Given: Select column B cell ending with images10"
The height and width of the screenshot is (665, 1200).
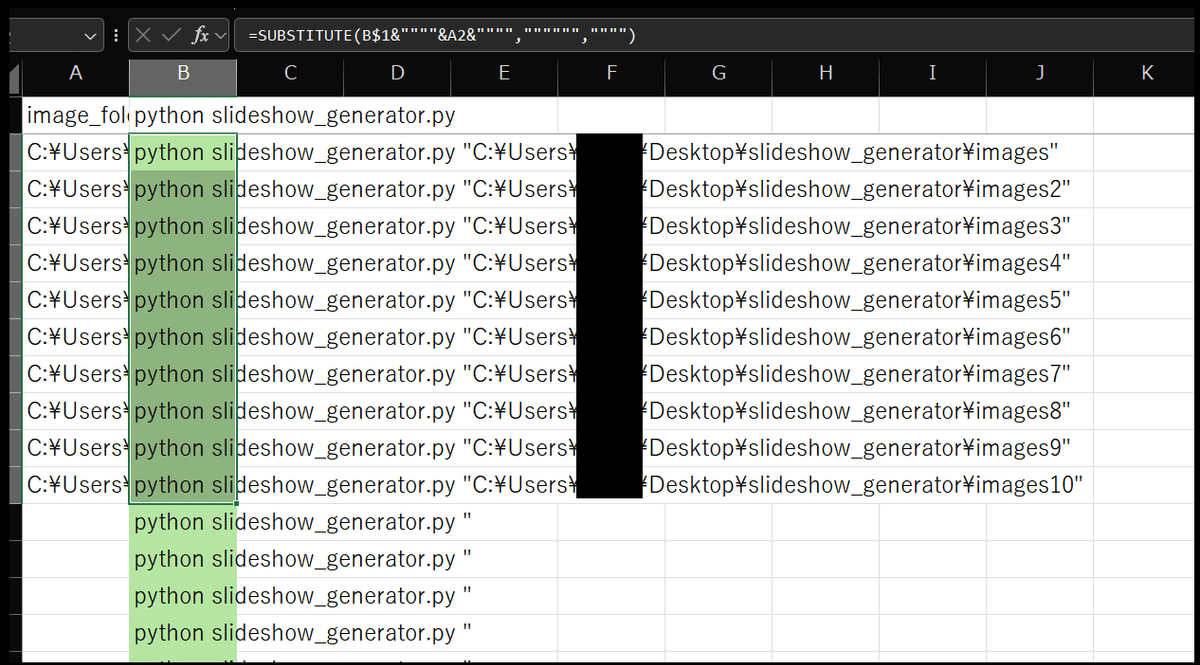Looking at the screenshot, I should [x=183, y=485].
